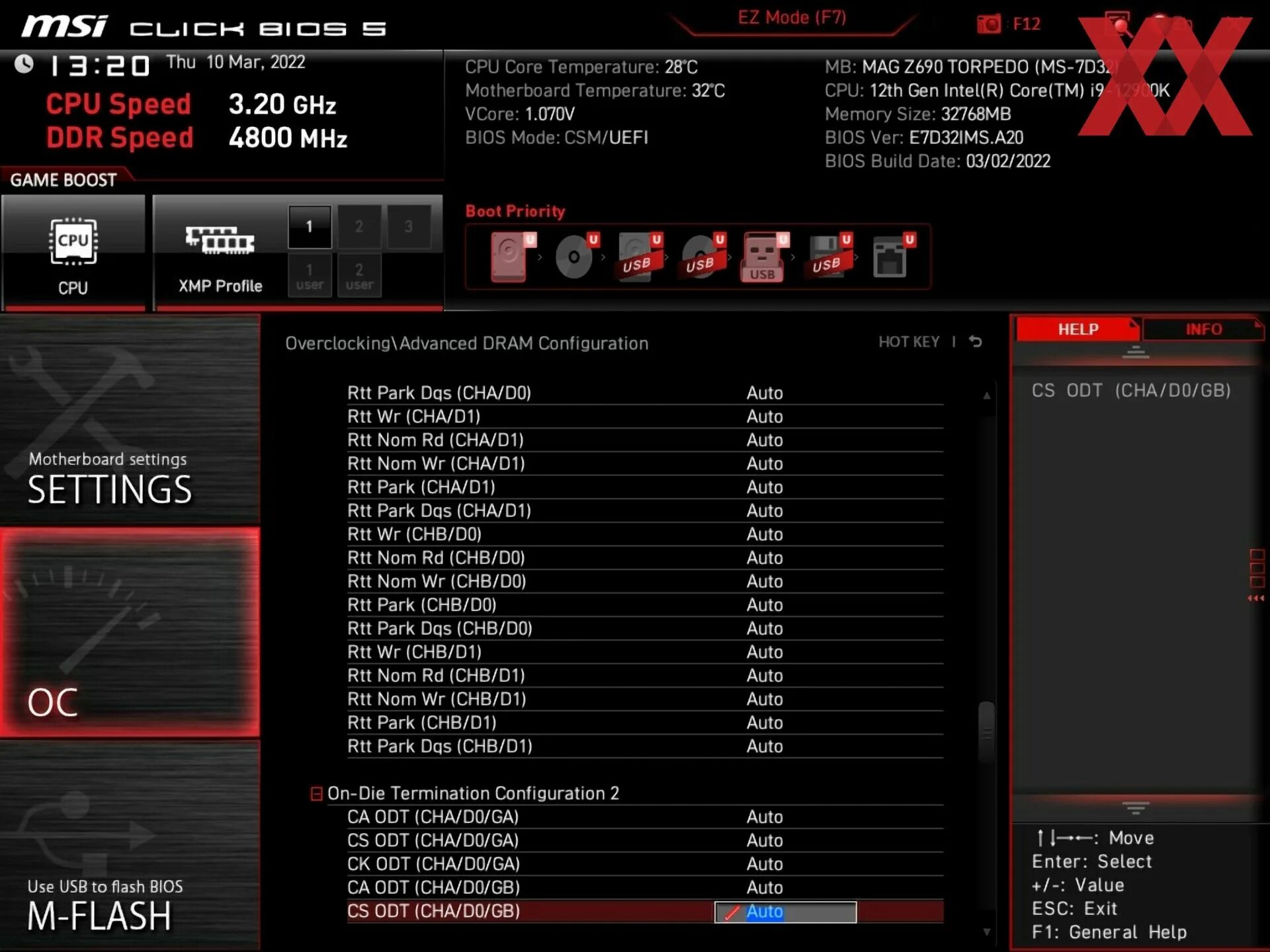This screenshot has height=952, width=1270.
Task: Click the F12 screenshot camera icon
Action: coord(989,24)
